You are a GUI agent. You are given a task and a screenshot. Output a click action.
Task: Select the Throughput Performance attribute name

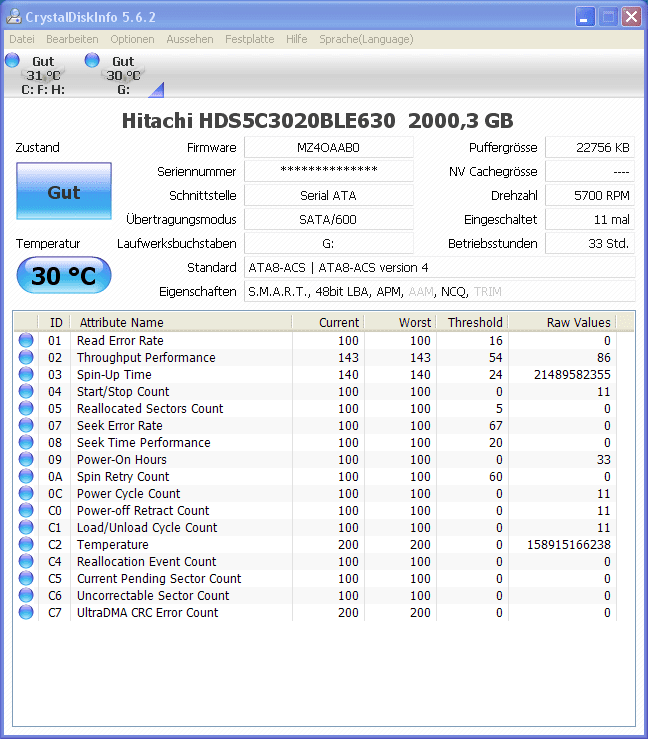click(146, 358)
